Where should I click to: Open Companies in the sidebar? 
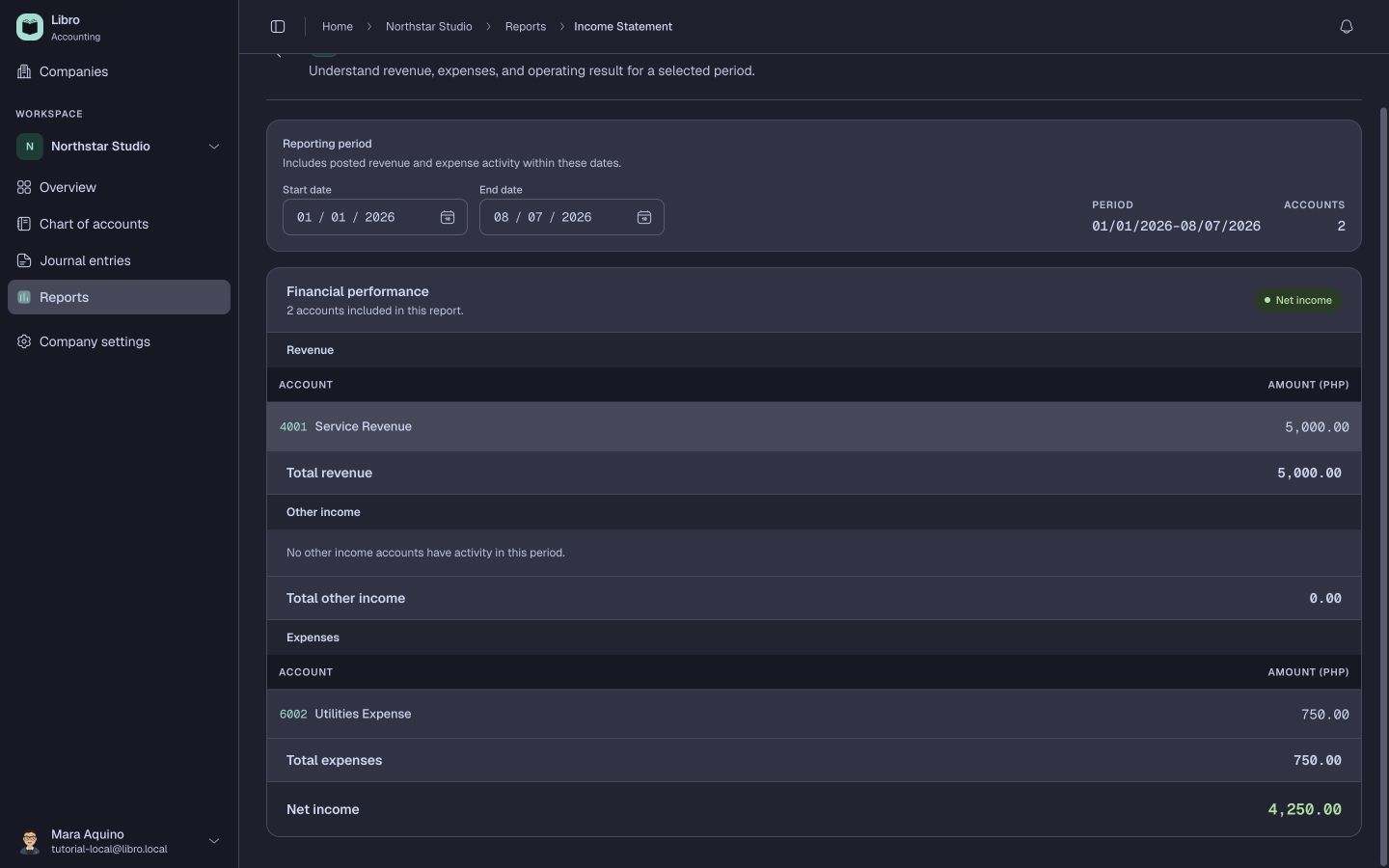click(x=119, y=71)
